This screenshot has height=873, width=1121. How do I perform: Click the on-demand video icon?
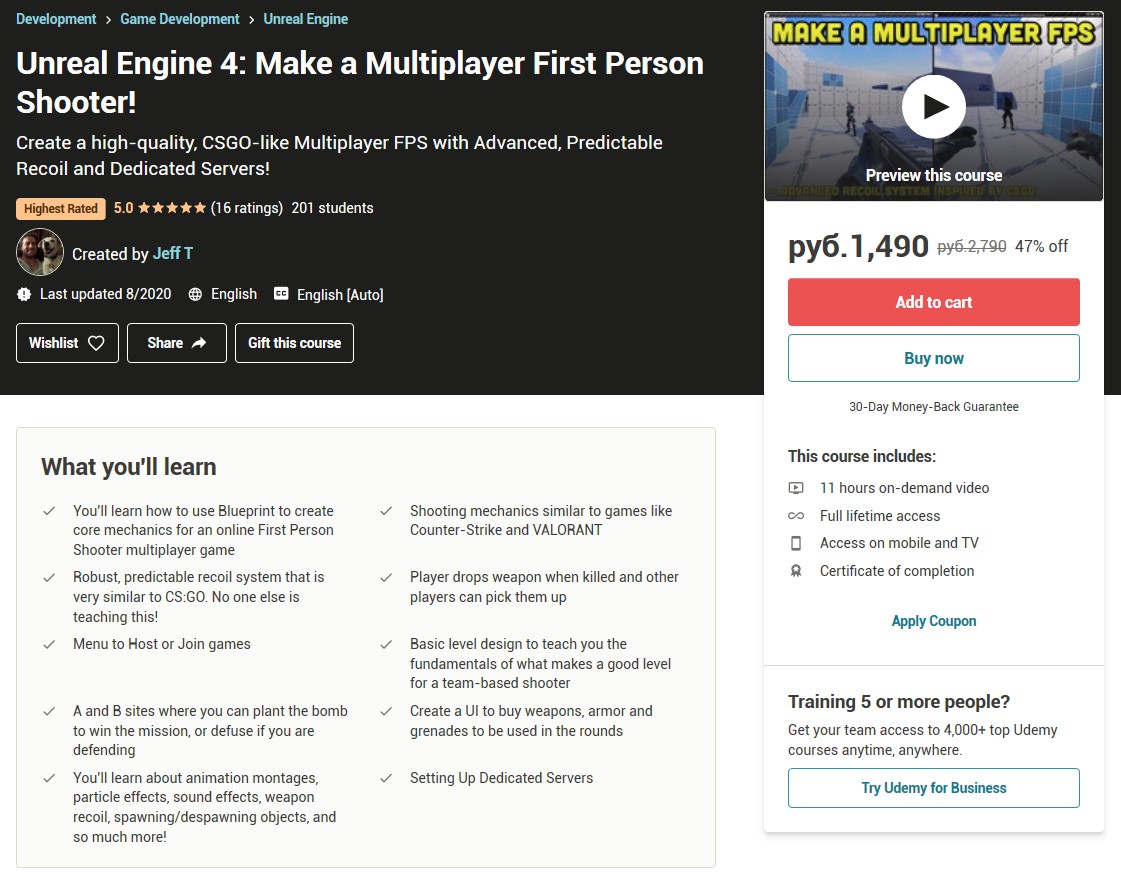point(796,488)
